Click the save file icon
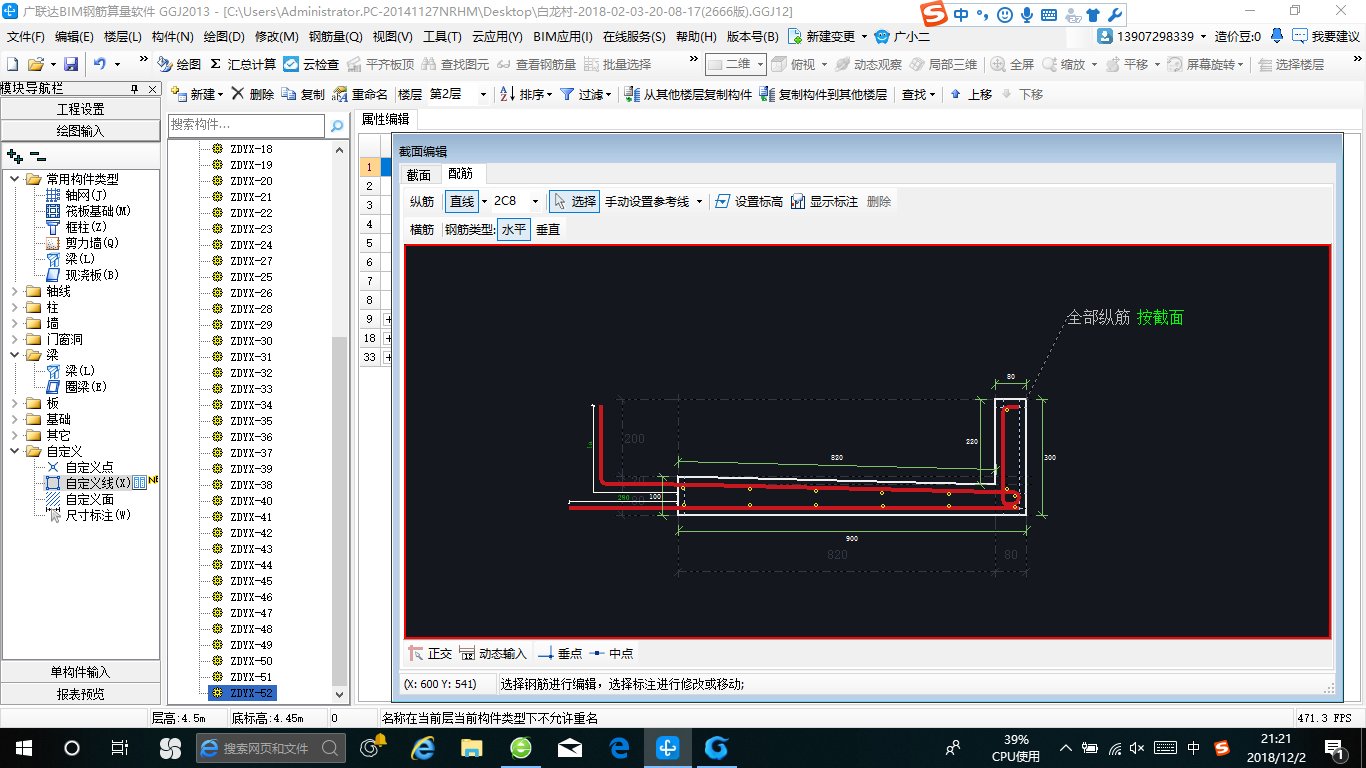 (x=71, y=64)
